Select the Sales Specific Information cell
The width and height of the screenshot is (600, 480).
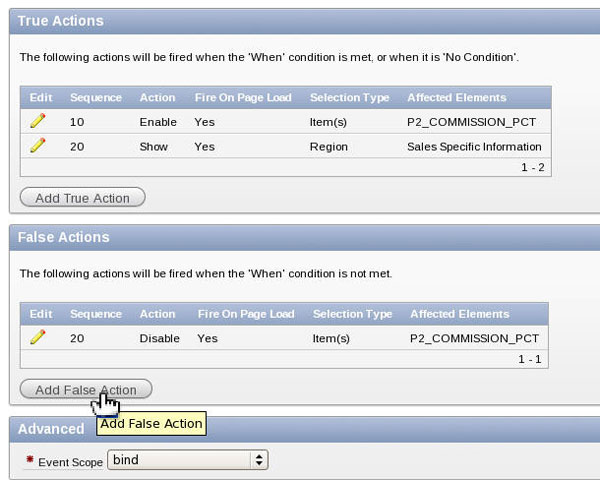474,147
